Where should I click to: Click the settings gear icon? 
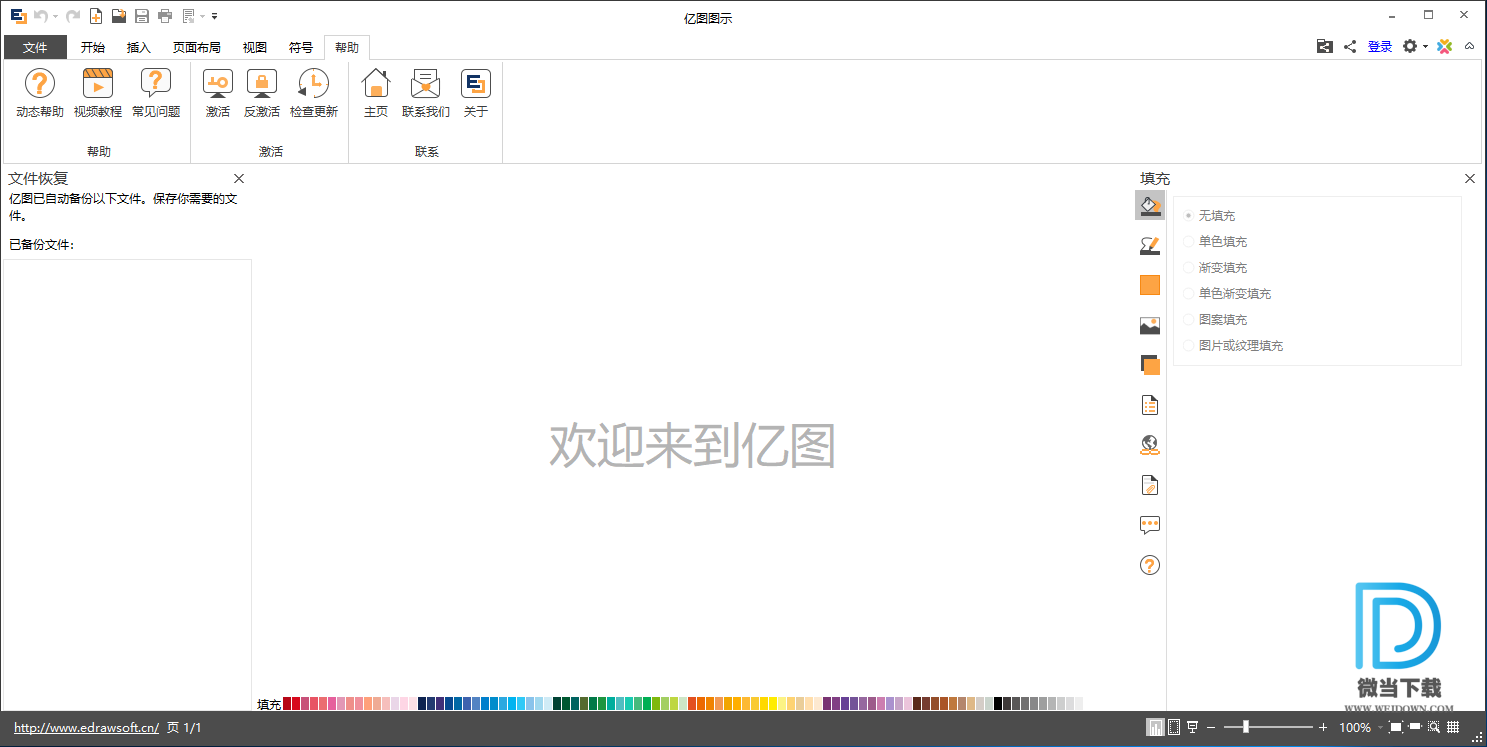1410,46
